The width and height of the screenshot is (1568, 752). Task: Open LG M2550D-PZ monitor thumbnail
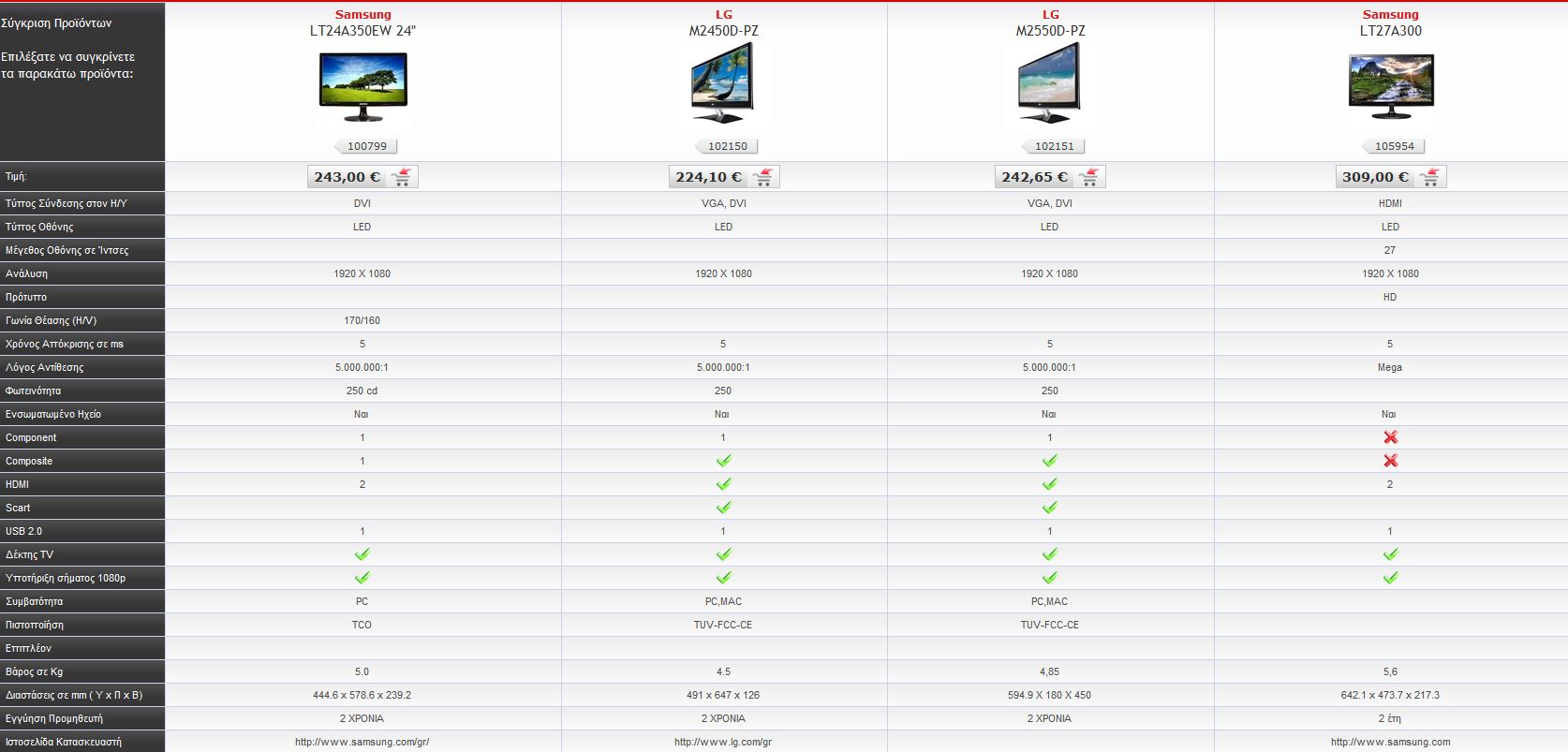[1049, 84]
